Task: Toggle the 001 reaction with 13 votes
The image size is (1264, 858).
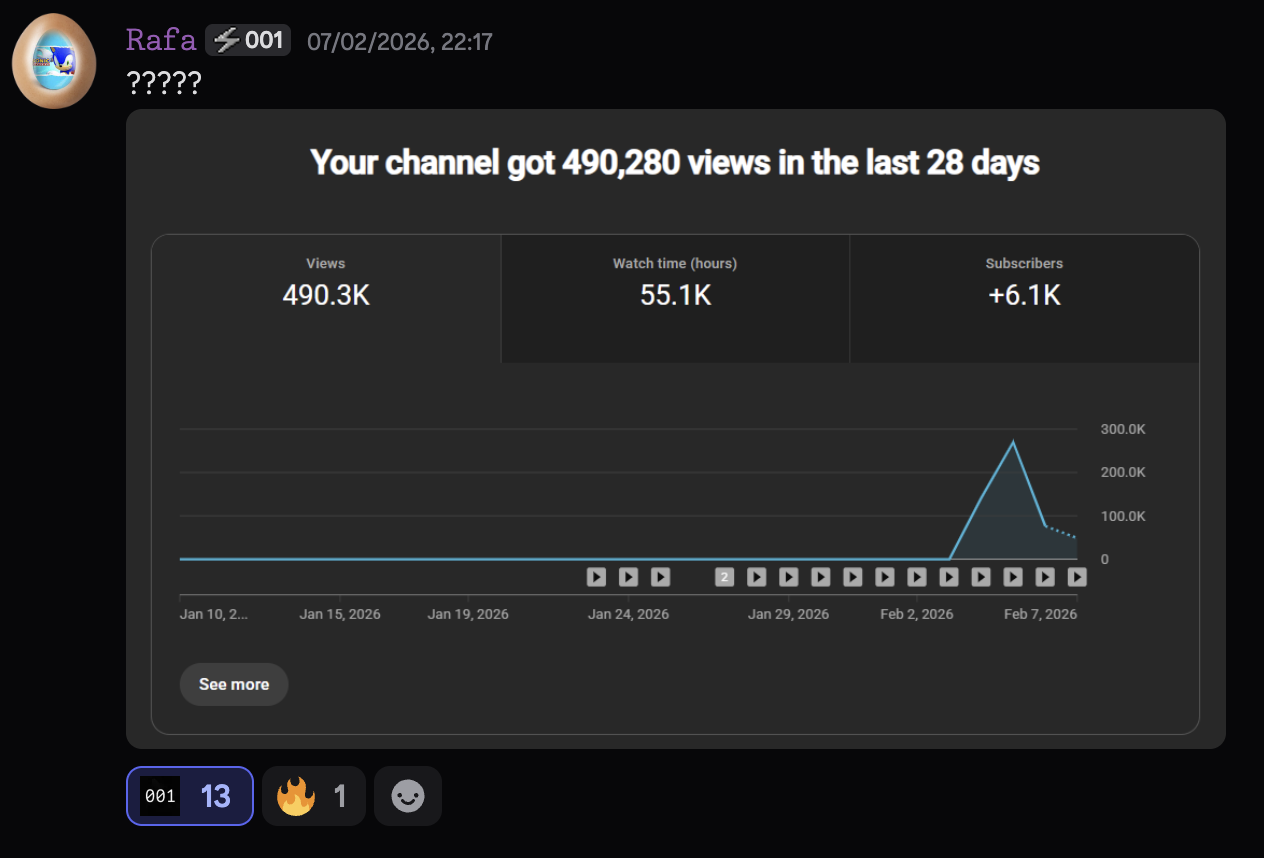Action: [190, 796]
